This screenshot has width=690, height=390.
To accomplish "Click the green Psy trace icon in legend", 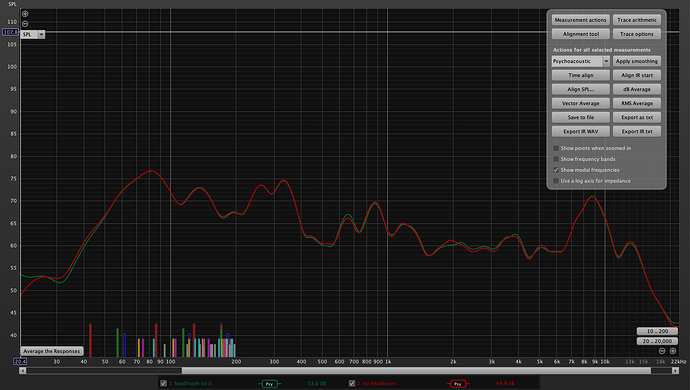I will 269,384.
